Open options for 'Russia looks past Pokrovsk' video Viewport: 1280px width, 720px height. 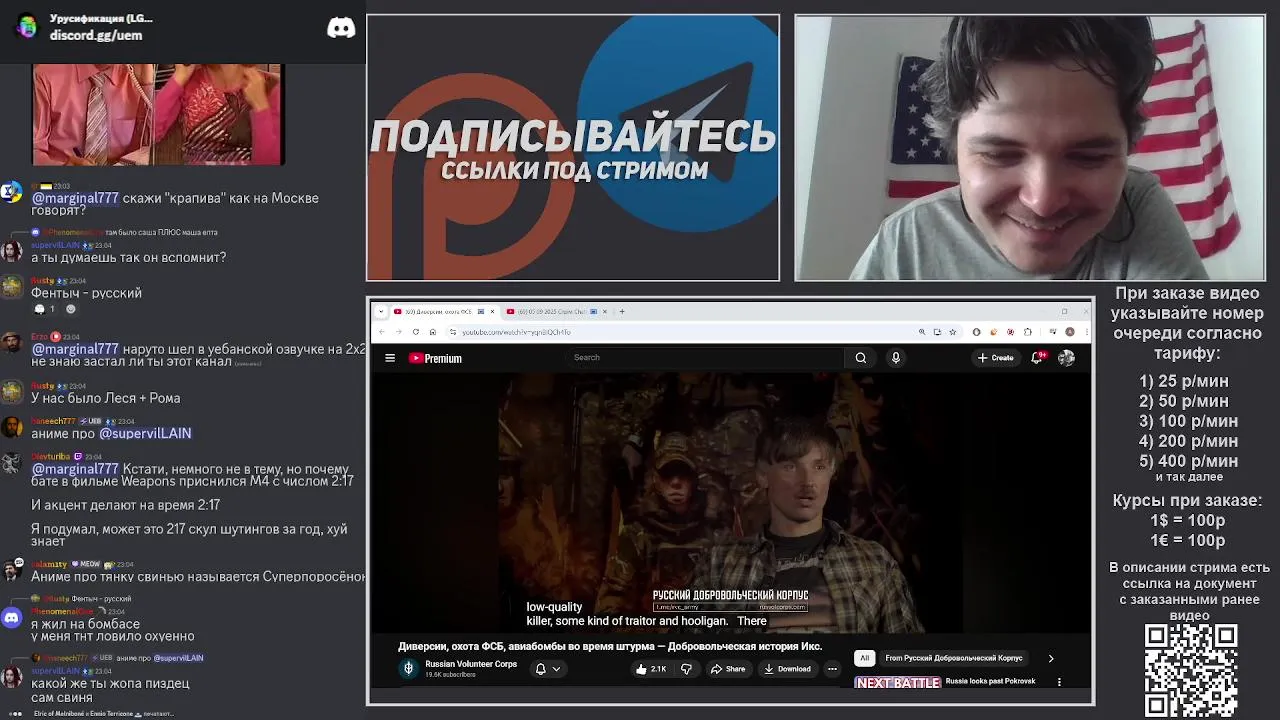1059,682
